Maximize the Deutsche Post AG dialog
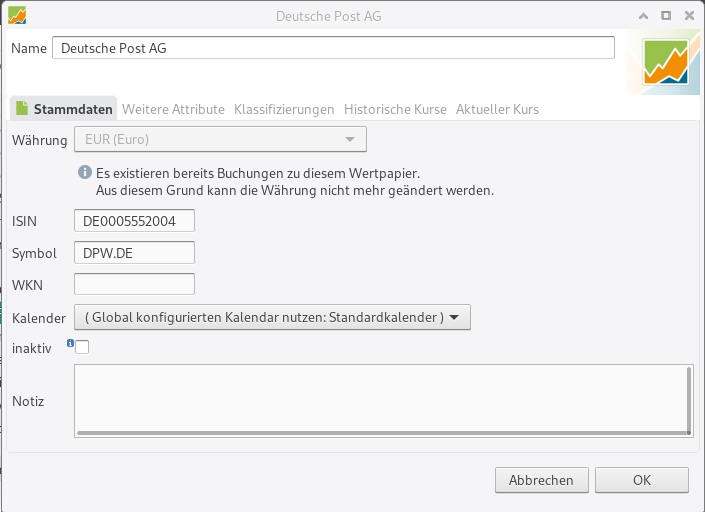Screen dimensions: 705x512 pyautogui.click(x=666, y=16)
